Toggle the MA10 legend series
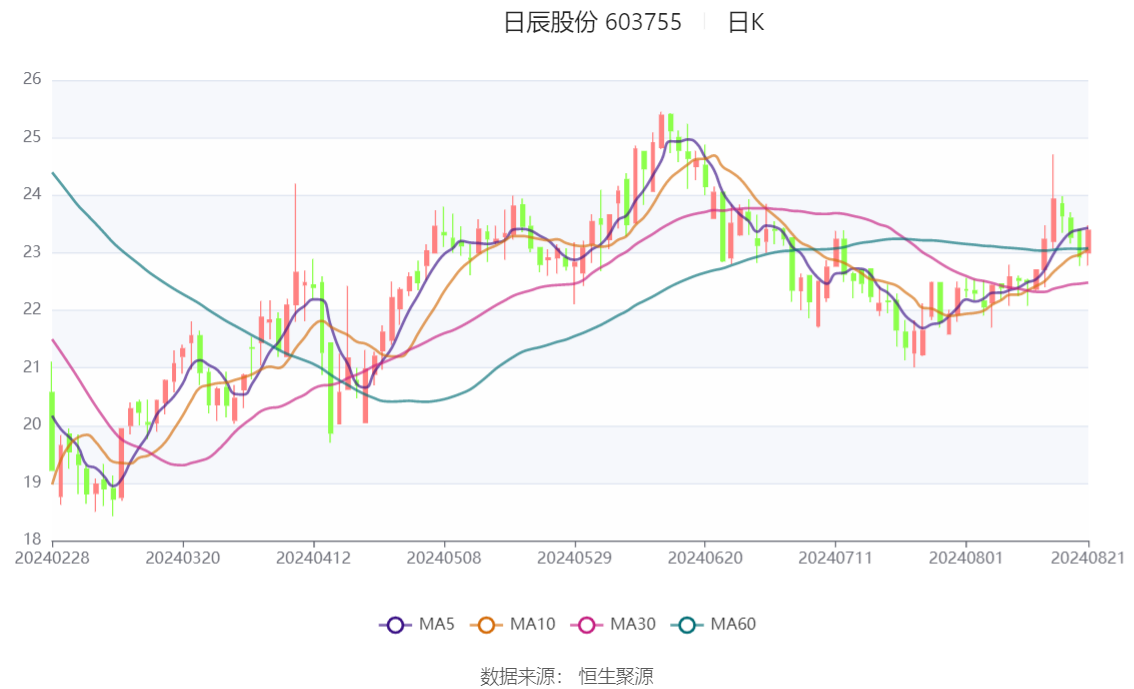 [x=513, y=624]
